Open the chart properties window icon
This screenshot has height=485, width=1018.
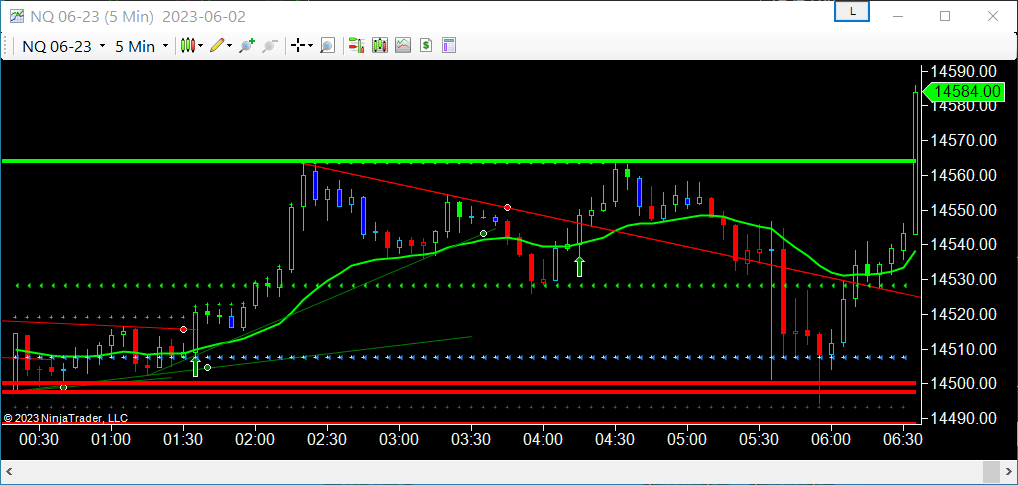tap(449, 45)
